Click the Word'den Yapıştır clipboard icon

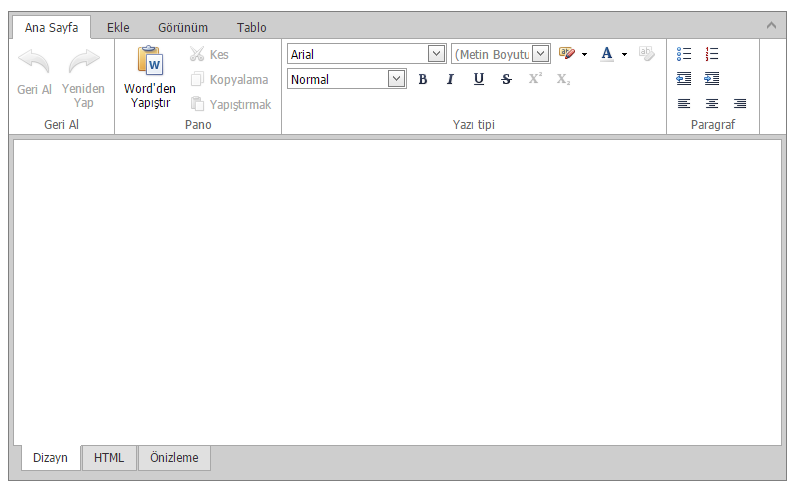click(150, 60)
